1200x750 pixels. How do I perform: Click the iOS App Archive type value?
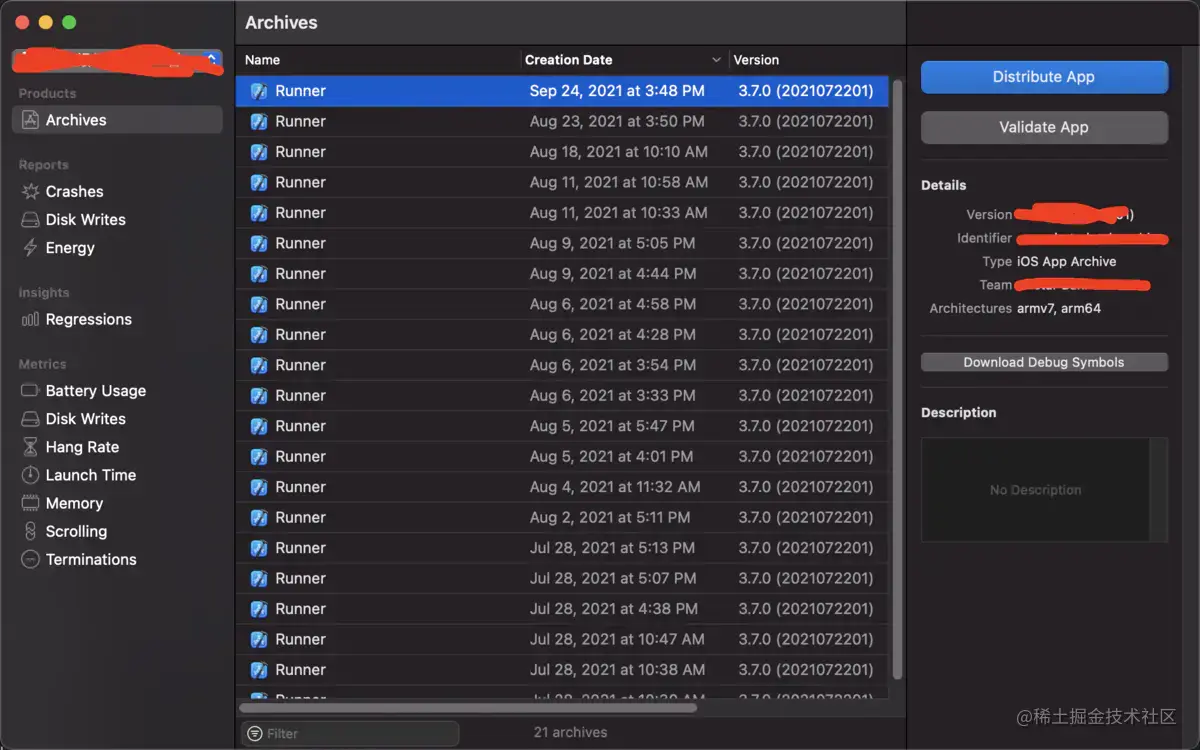(x=1067, y=261)
